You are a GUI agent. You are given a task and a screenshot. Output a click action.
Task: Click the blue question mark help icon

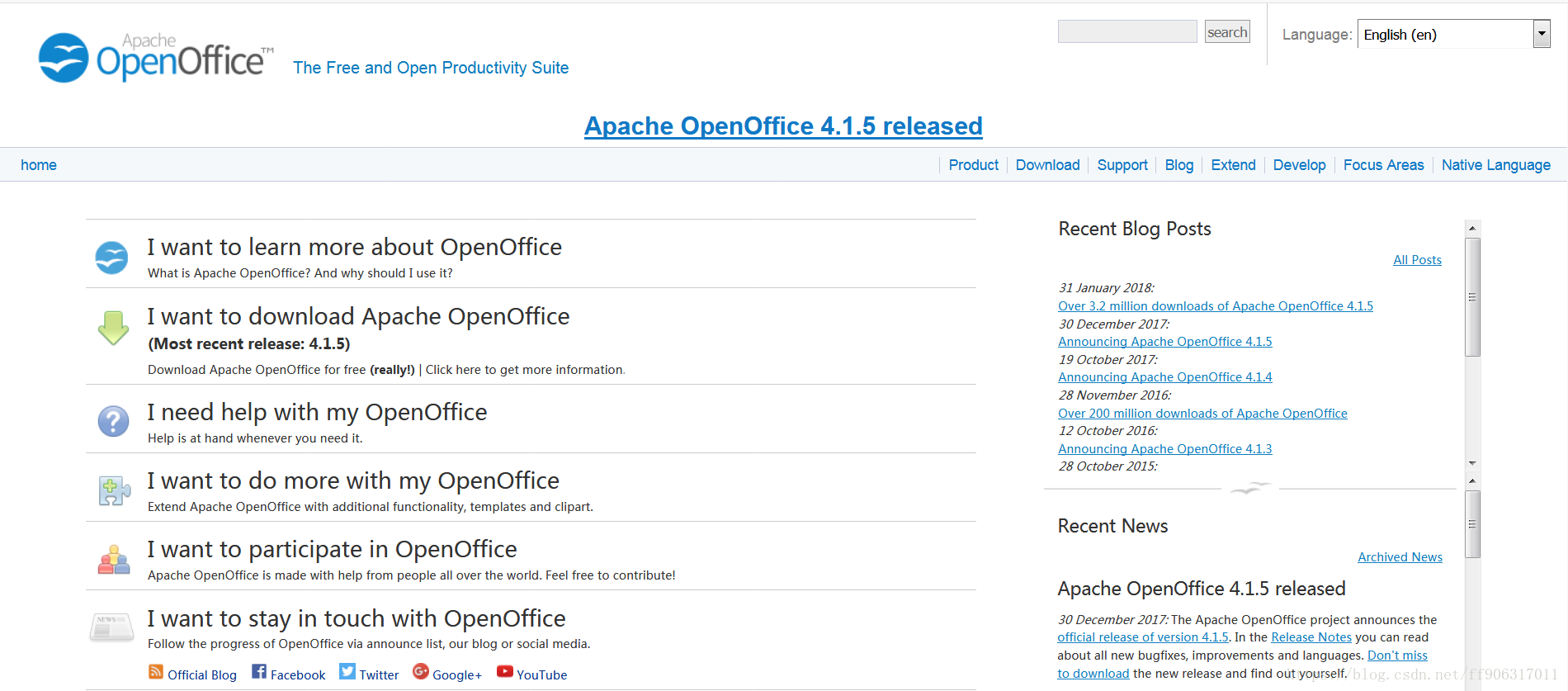[x=113, y=421]
